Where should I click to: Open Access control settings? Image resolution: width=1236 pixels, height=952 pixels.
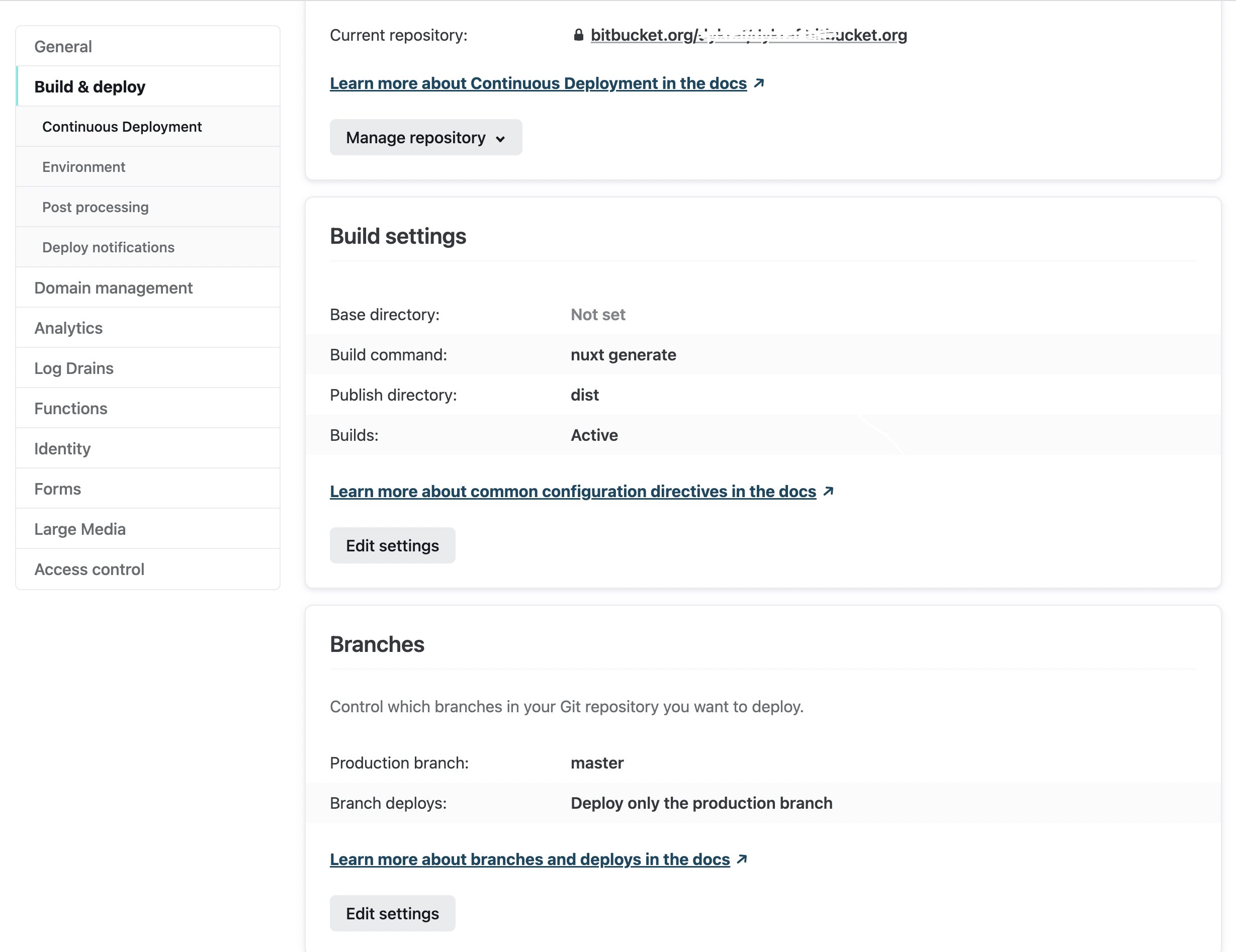point(90,569)
